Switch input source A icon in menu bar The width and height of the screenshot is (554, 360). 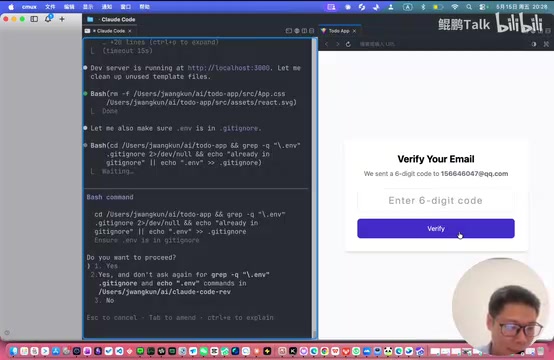click(x=407, y=7)
